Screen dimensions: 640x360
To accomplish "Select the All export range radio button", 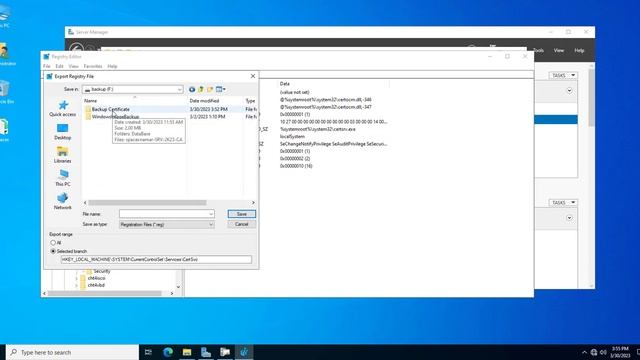I will (x=53, y=243).
